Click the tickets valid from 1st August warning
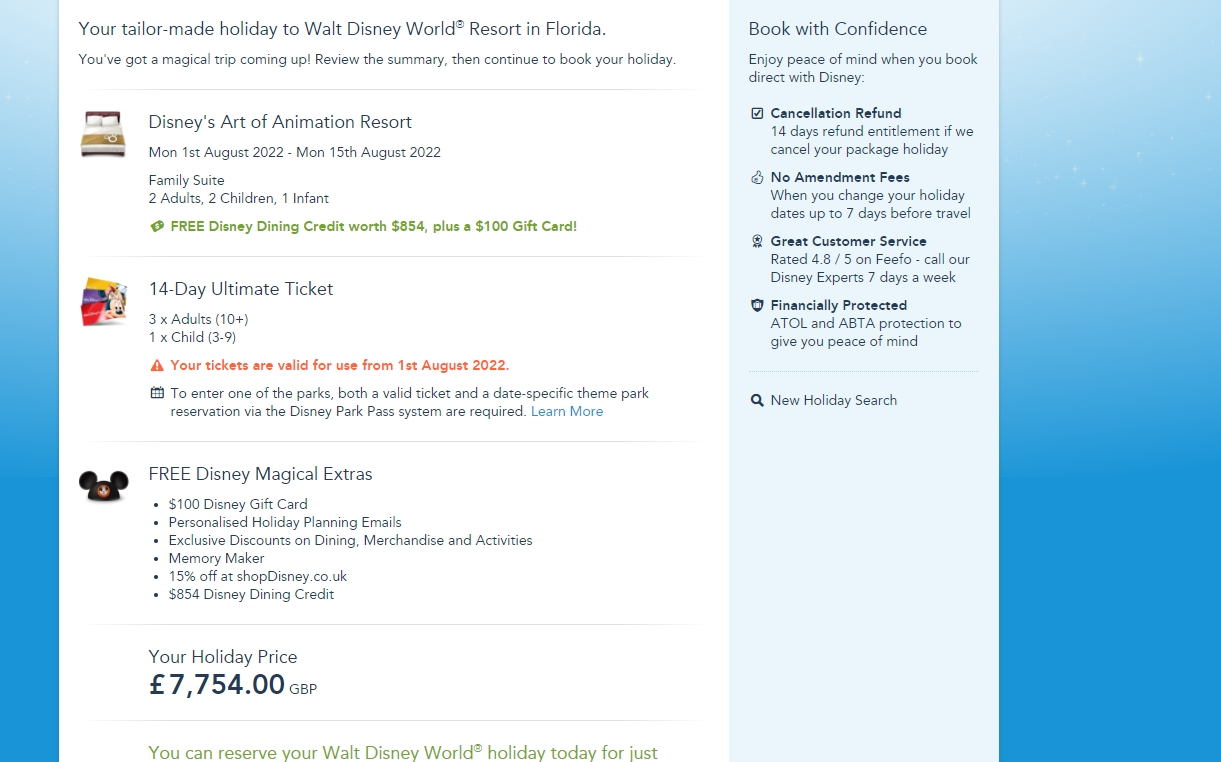Image resolution: width=1221 pixels, height=762 pixels. (339, 365)
